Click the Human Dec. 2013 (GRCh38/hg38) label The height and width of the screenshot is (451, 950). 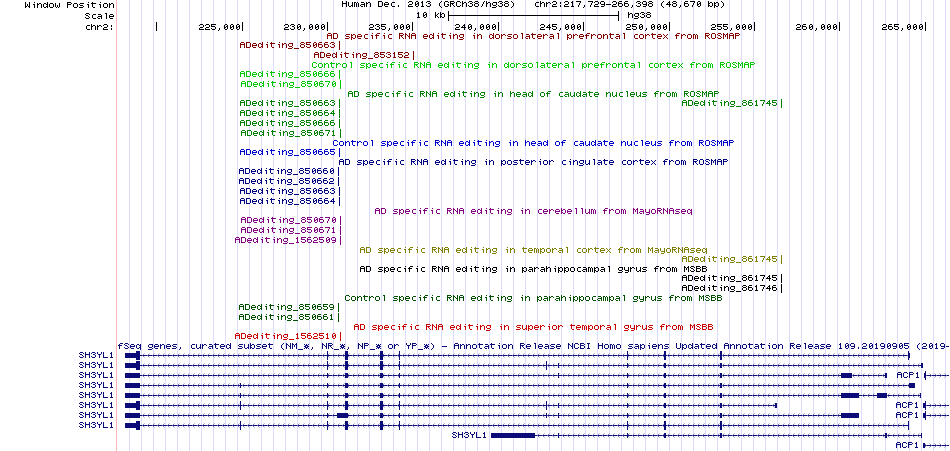[x=428, y=5]
